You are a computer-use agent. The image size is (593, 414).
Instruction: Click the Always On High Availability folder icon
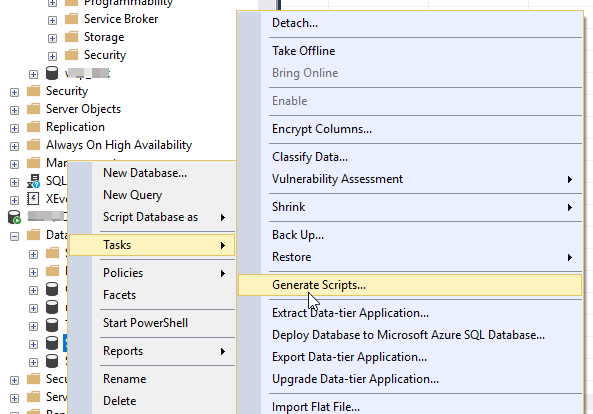pos(33,144)
